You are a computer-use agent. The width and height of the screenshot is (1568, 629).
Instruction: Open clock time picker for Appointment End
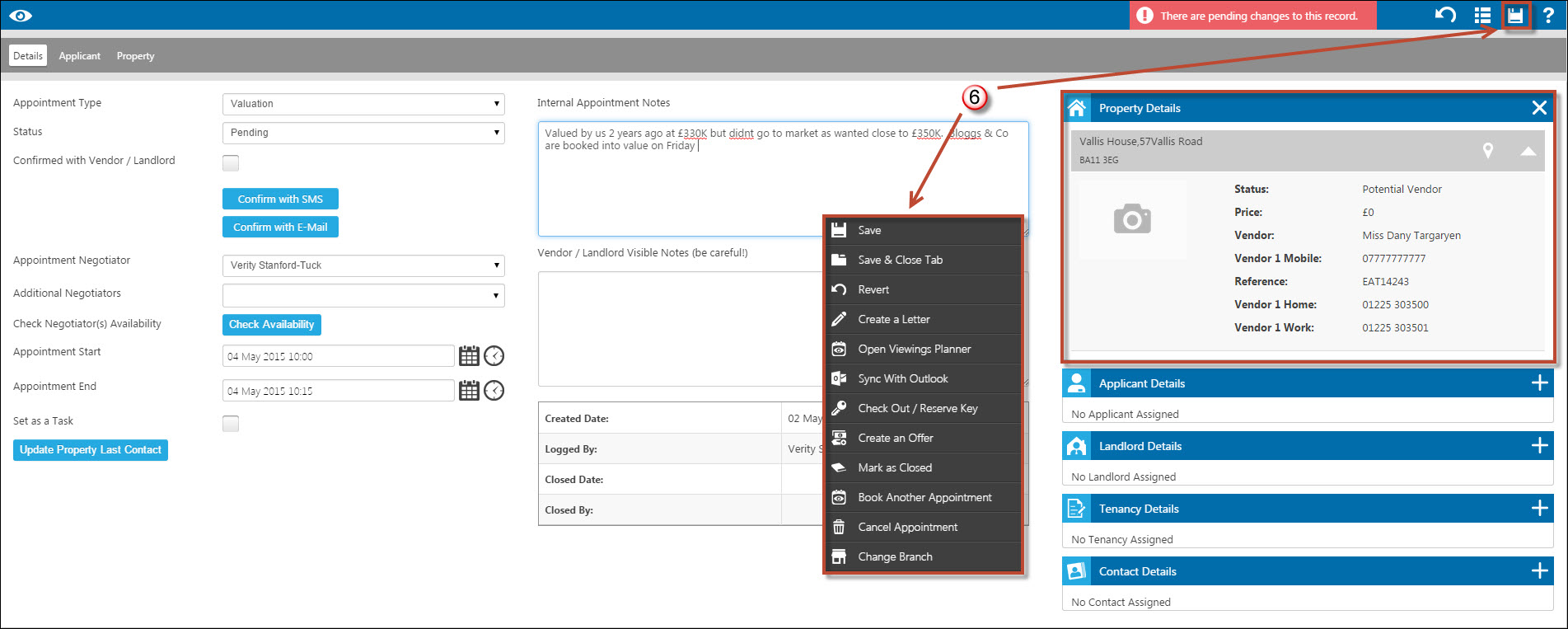coord(494,391)
